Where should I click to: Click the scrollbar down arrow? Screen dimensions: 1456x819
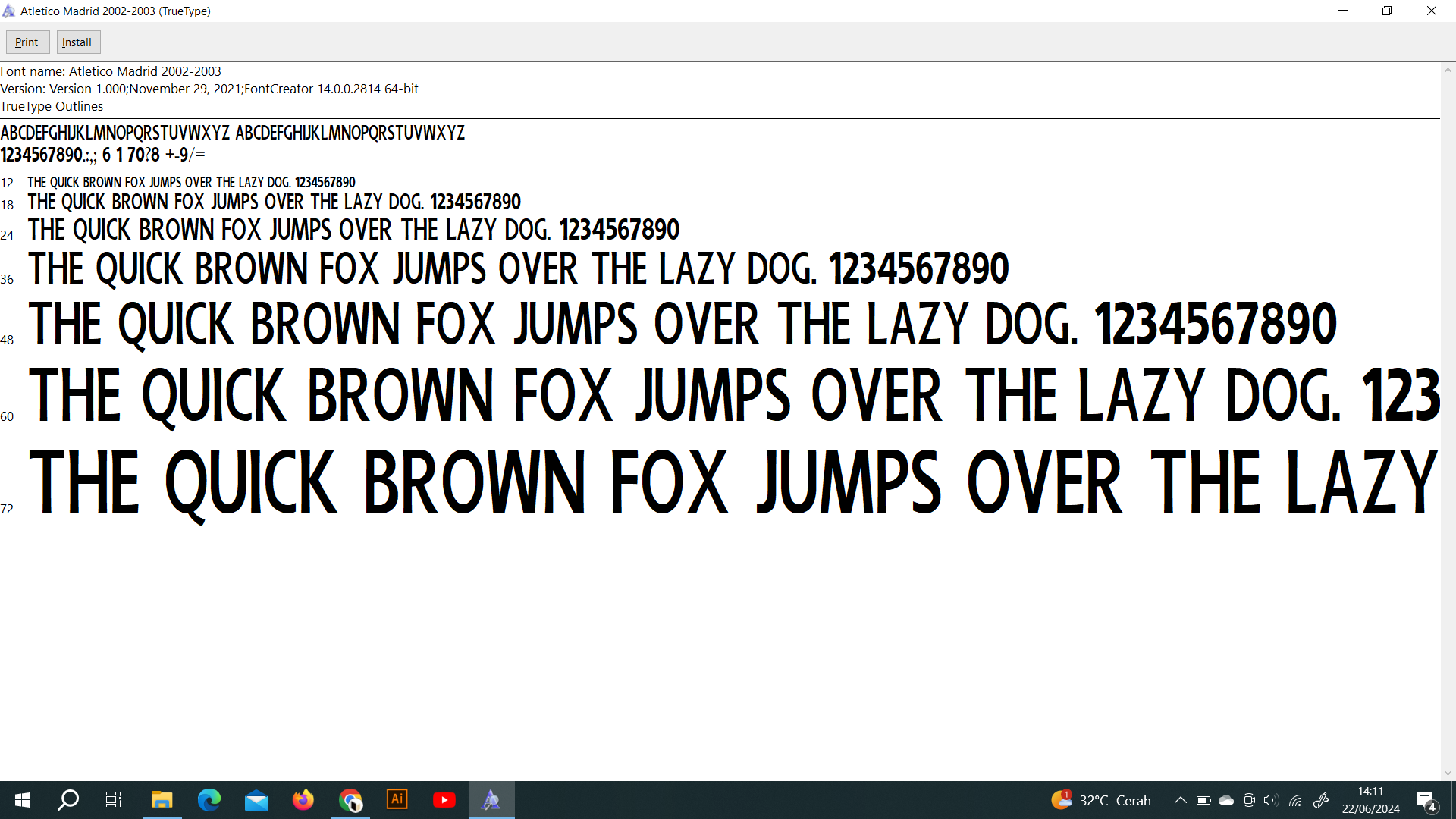[1448, 773]
